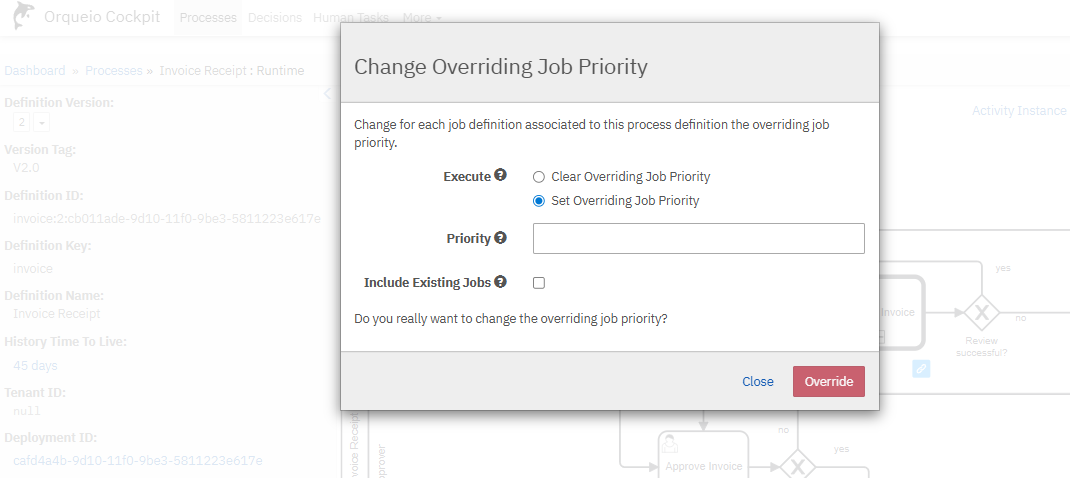Click help icon next to Execute label
Screen dimensions: 1070x478
(x=500, y=176)
